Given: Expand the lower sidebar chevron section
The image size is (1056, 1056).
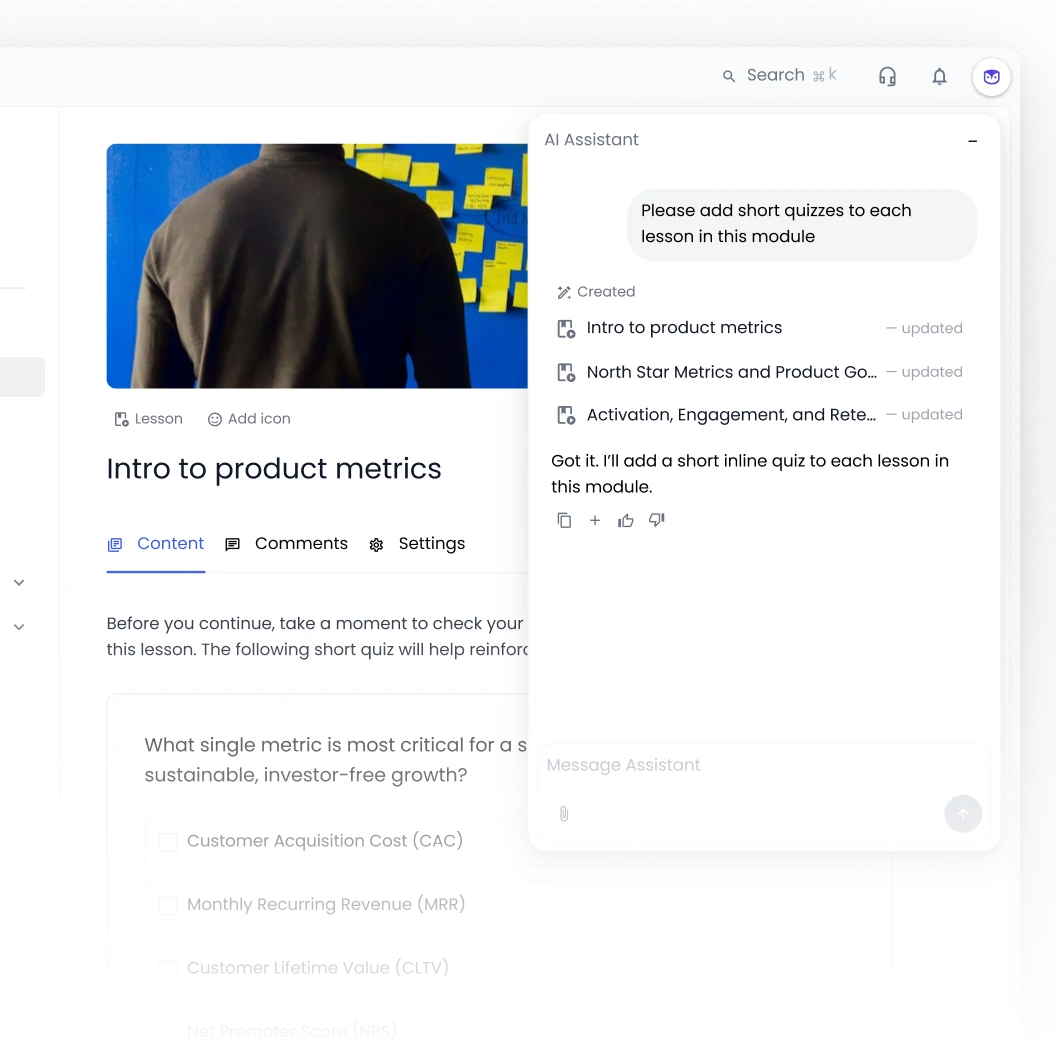Looking at the screenshot, I should (x=18, y=626).
